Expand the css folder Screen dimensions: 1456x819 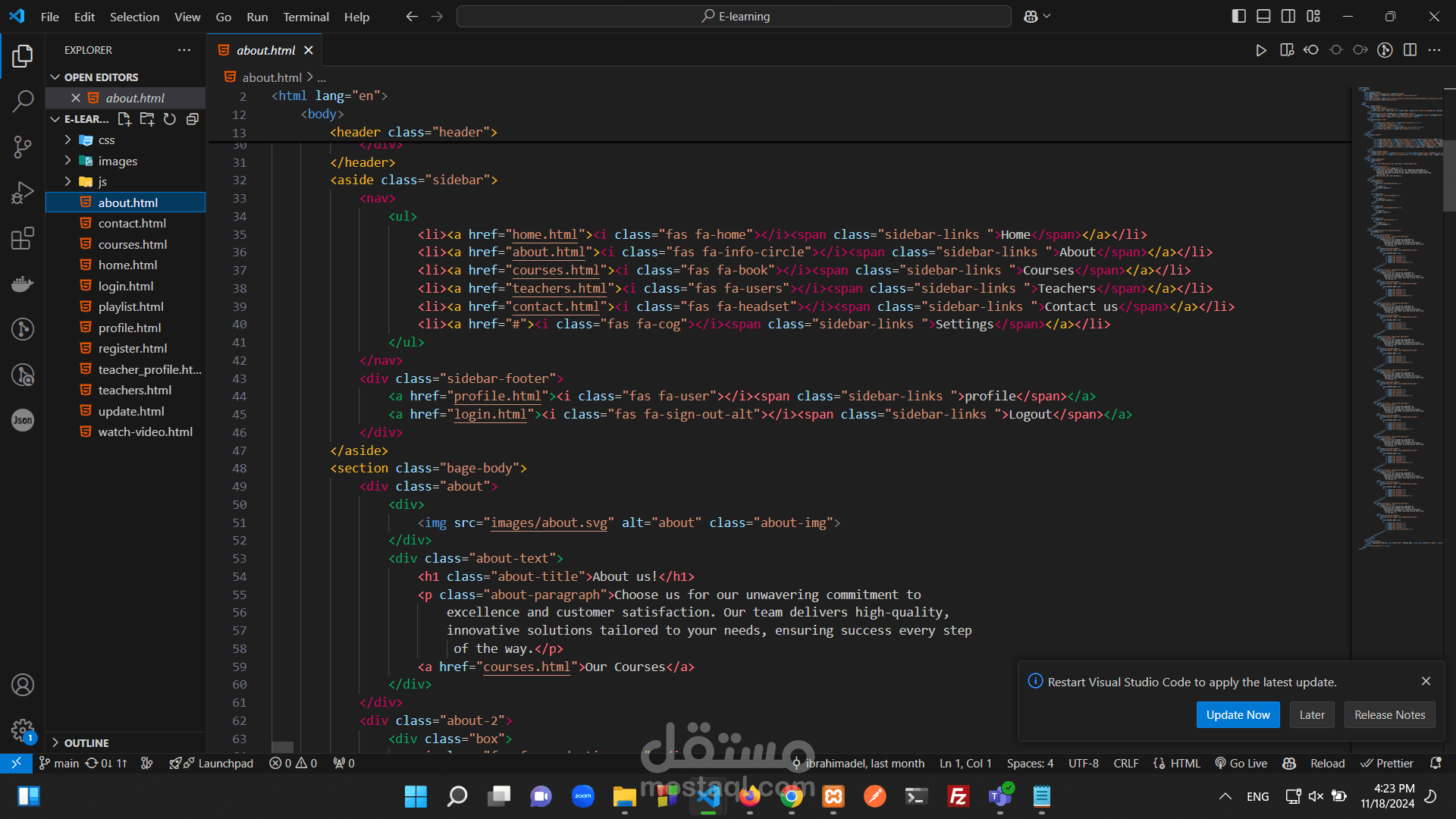[106, 140]
